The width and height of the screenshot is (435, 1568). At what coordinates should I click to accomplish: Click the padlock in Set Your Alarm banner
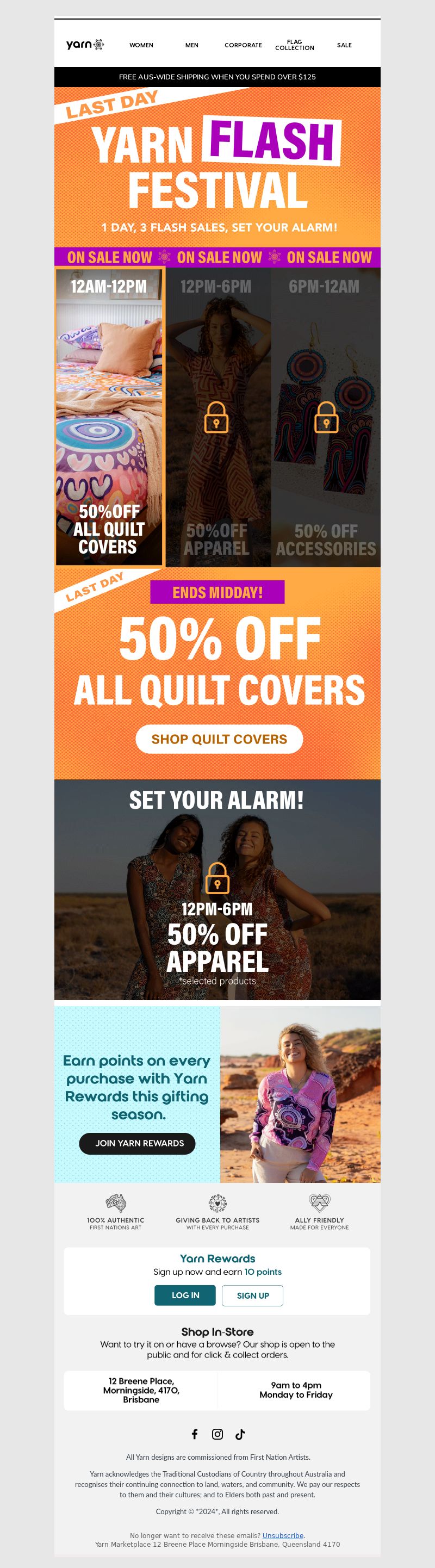pos(217,878)
